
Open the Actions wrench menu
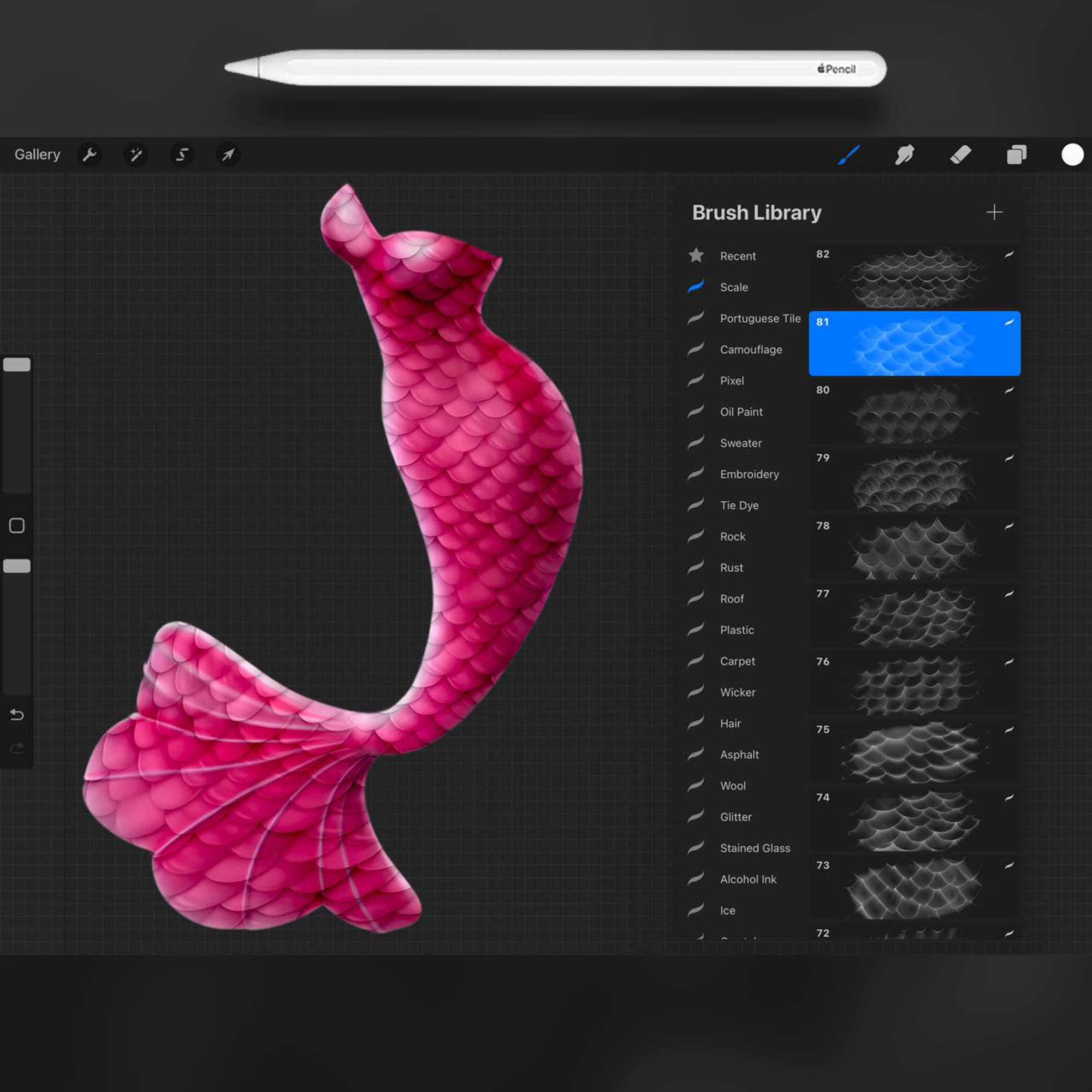pos(90,155)
